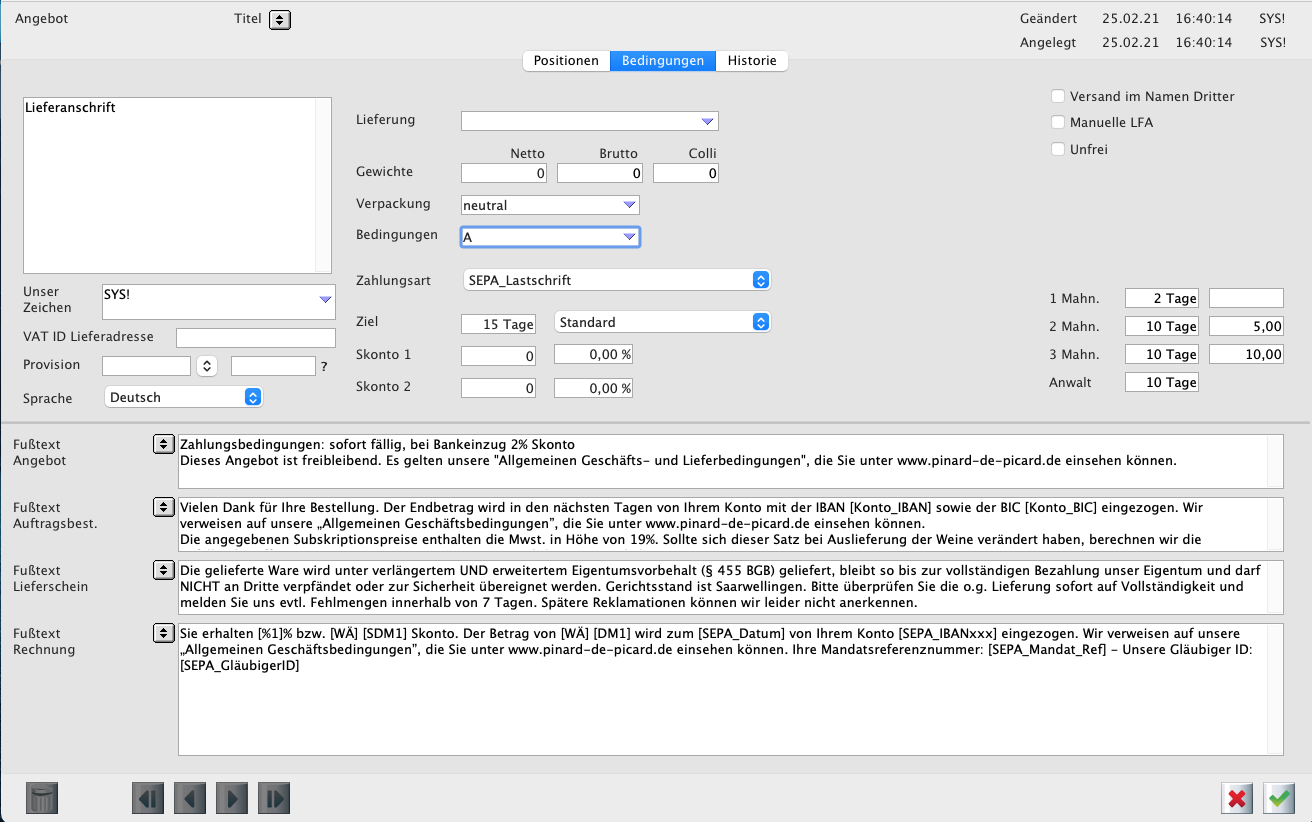Jump to last record arrow icon
The width and height of the screenshot is (1312, 822).
[274, 798]
